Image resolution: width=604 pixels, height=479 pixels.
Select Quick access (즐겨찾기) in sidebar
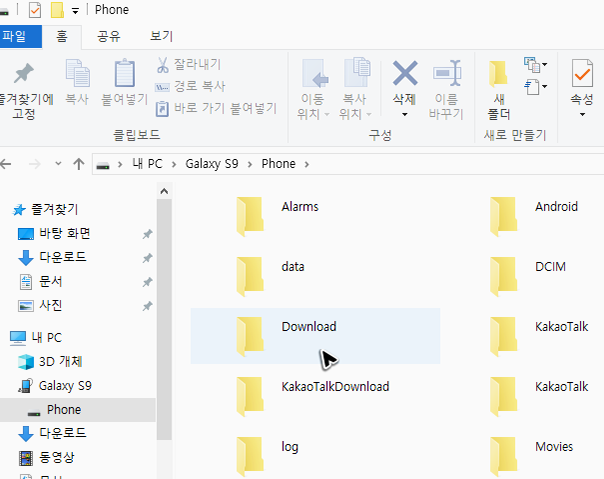point(45,209)
